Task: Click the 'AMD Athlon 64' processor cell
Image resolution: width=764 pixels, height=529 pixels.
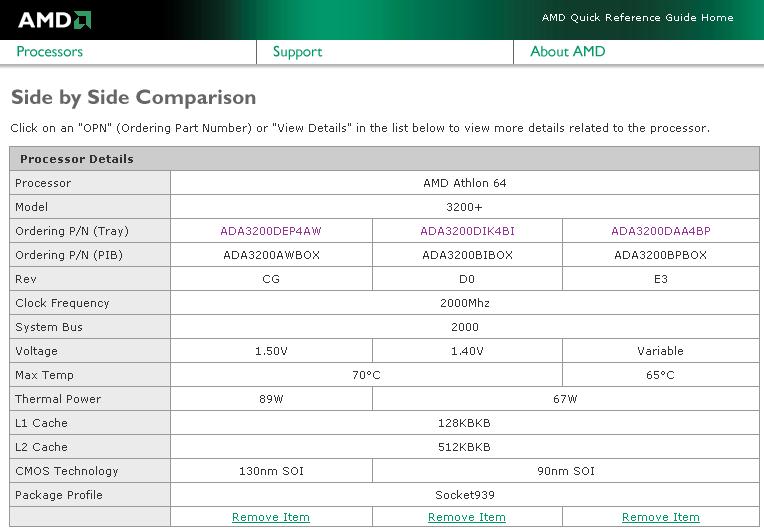Action: click(x=465, y=183)
